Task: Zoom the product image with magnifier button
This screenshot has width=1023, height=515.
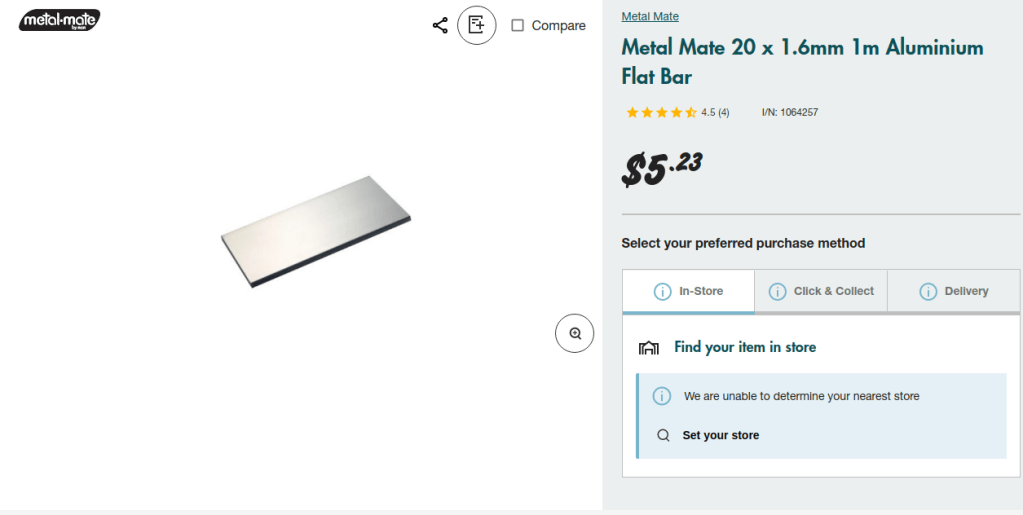Action: point(575,333)
